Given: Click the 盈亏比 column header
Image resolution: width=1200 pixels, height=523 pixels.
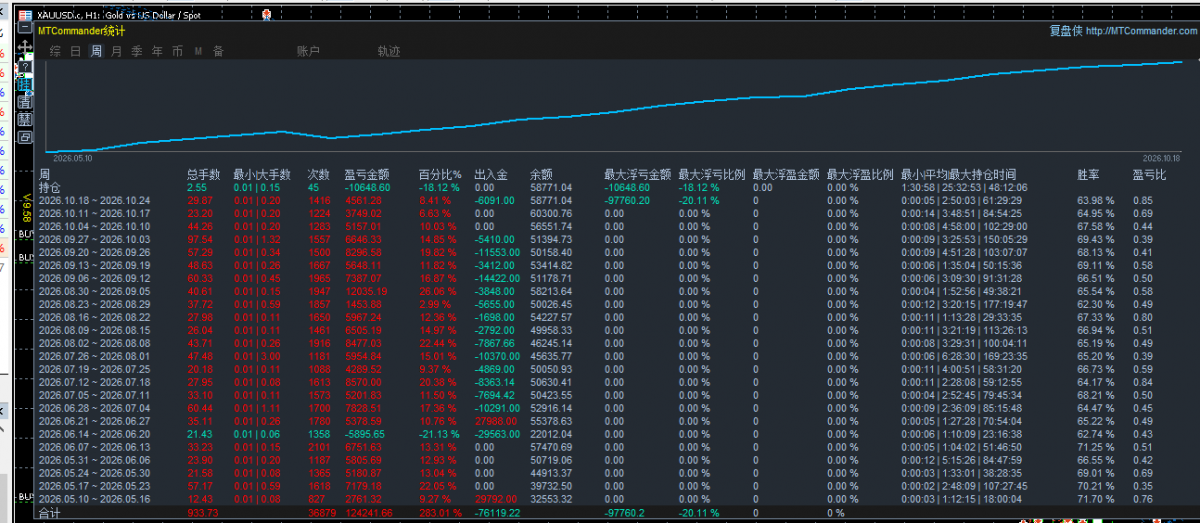Looking at the screenshot, I should [x=1148, y=174].
